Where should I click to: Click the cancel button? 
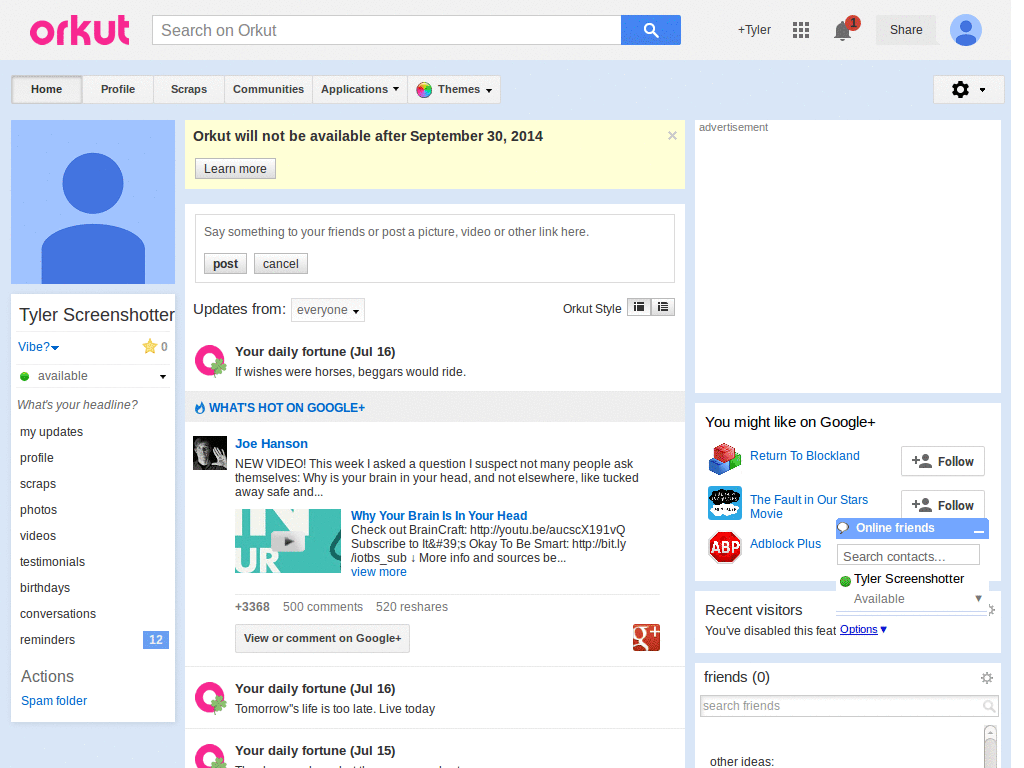click(281, 264)
